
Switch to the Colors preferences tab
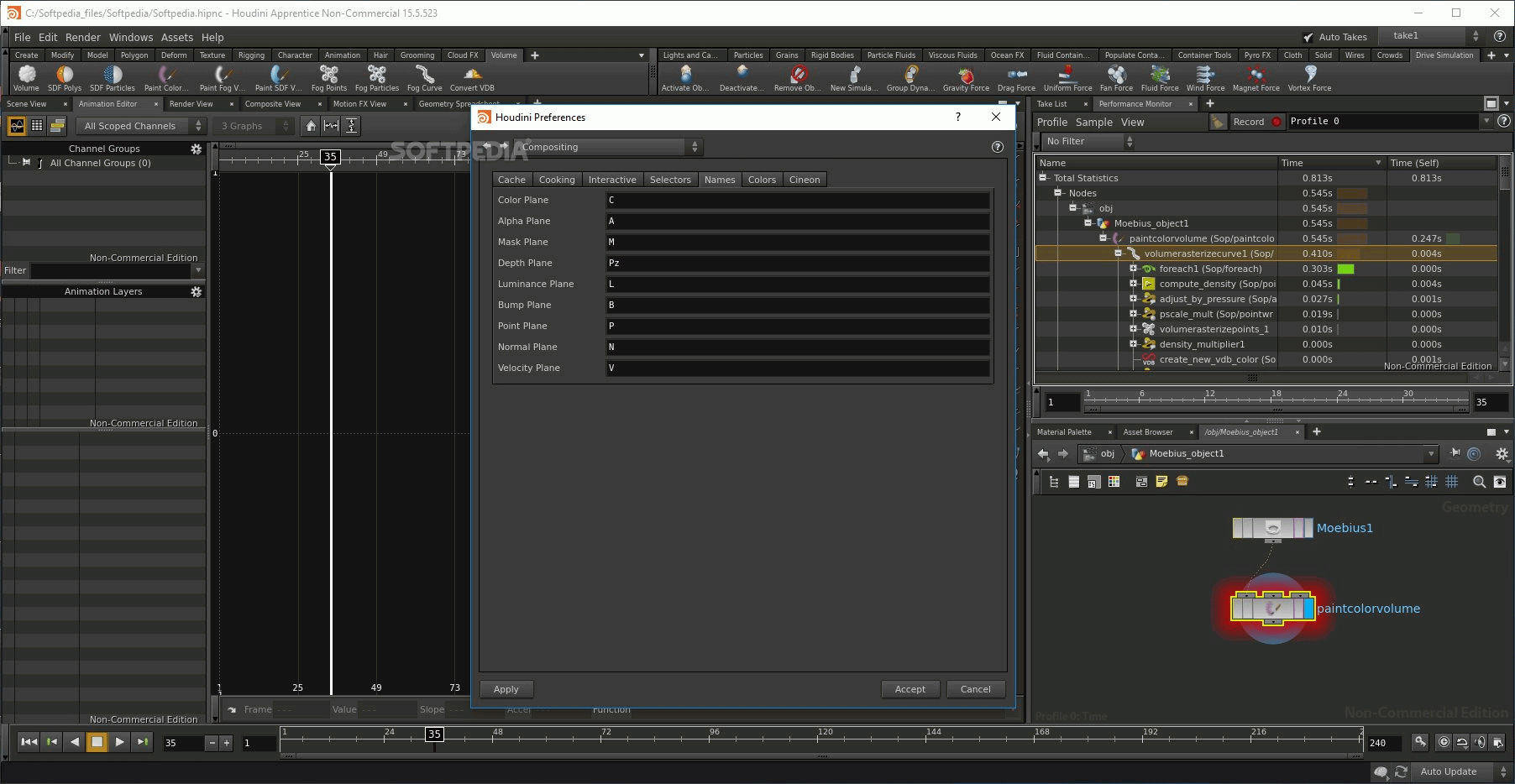(x=762, y=180)
